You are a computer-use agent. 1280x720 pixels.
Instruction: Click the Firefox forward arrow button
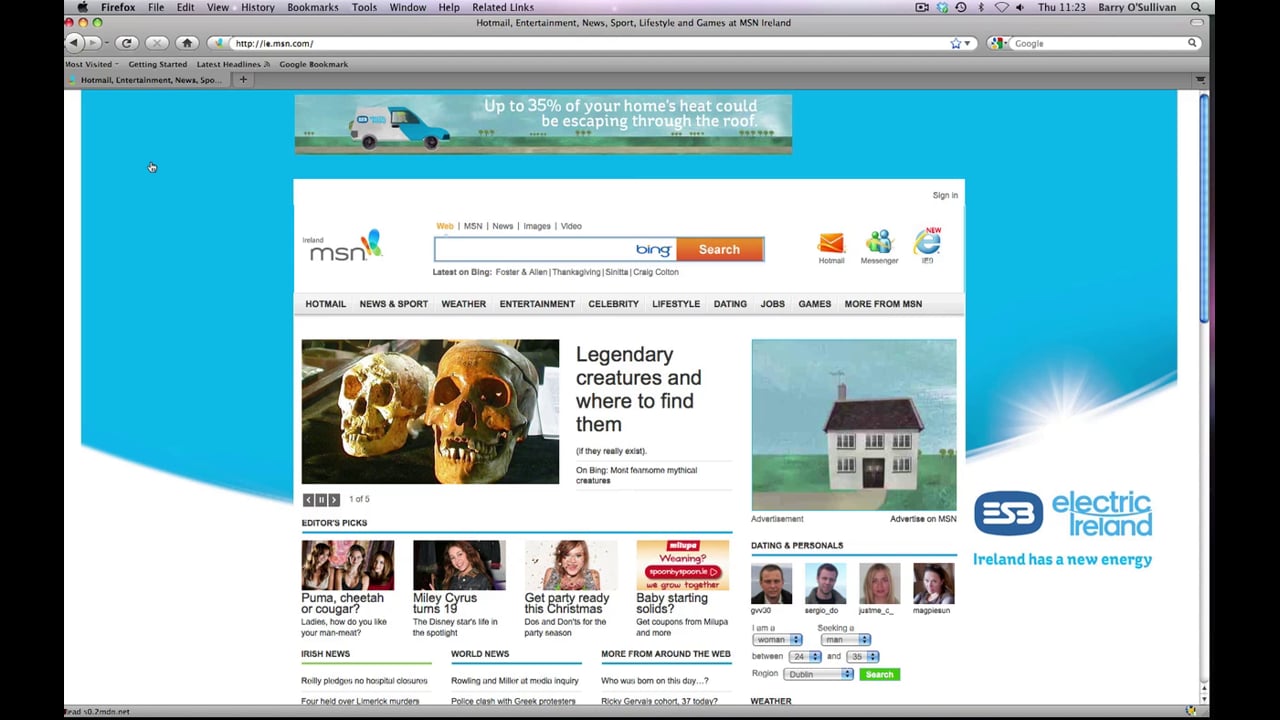(x=91, y=43)
